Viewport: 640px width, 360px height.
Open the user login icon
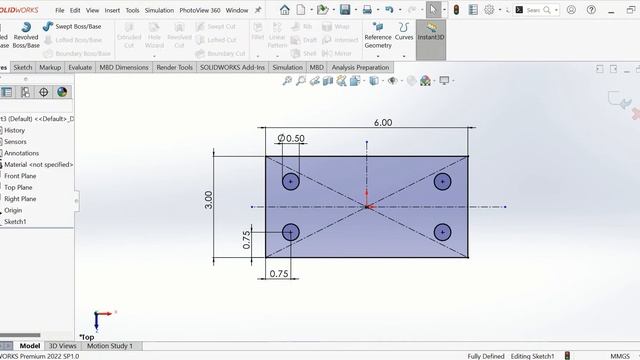click(x=571, y=10)
